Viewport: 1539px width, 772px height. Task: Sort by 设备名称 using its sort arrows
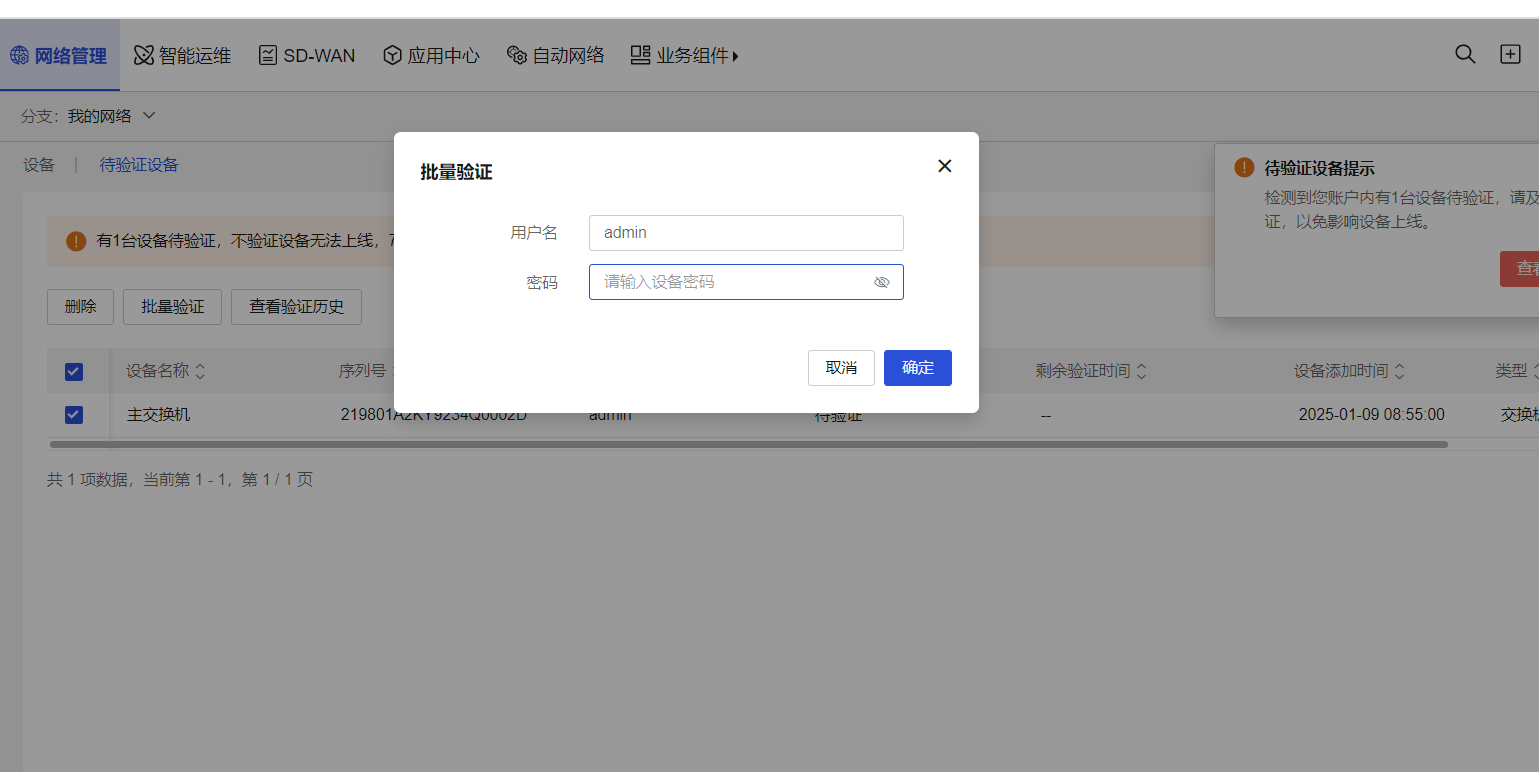point(200,372)
